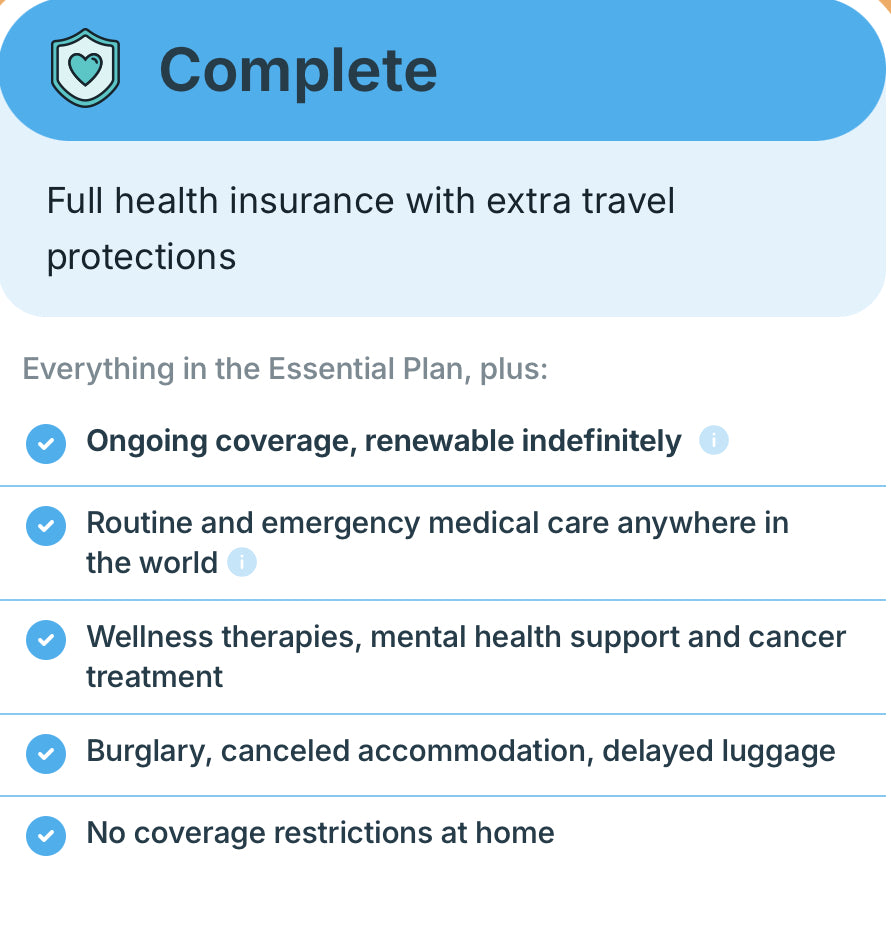The image size is (891, 942).
Task: Click 'Full health insurance with extra travel protections'
Action: pyautogui.click(x=360, y=228)
